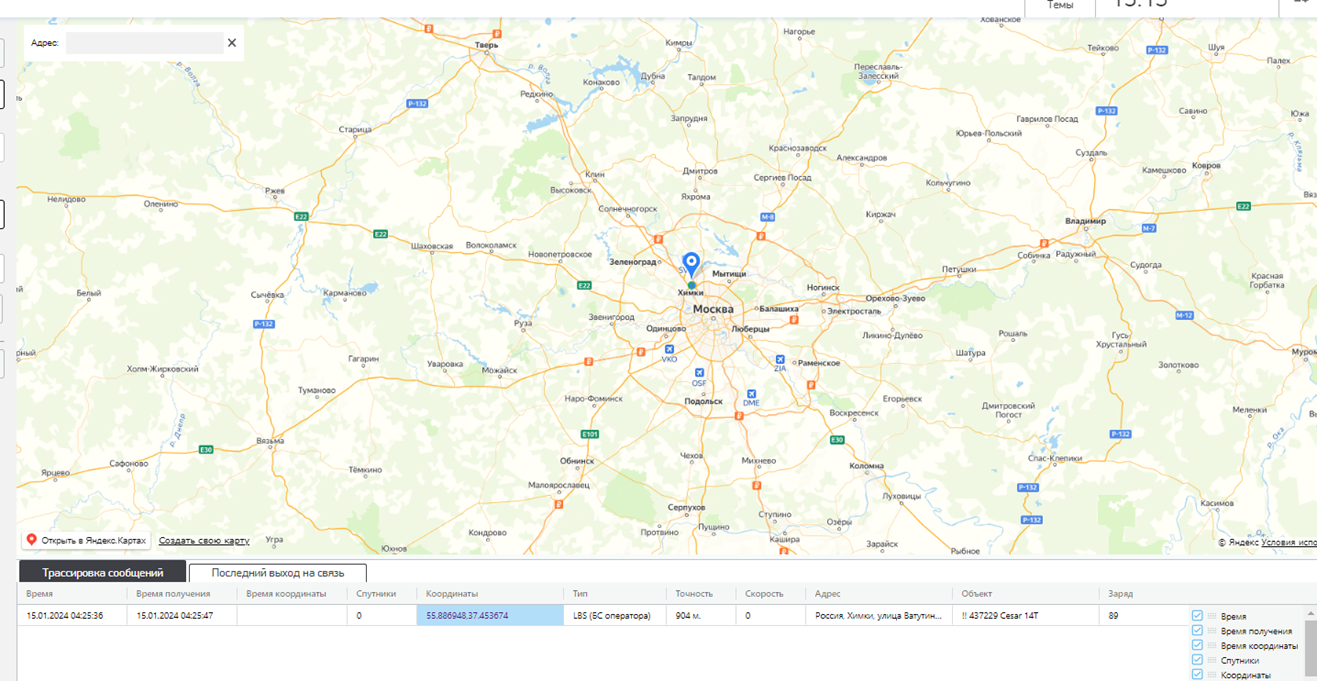Select the DME airport icon on the map

coord(751,394)
